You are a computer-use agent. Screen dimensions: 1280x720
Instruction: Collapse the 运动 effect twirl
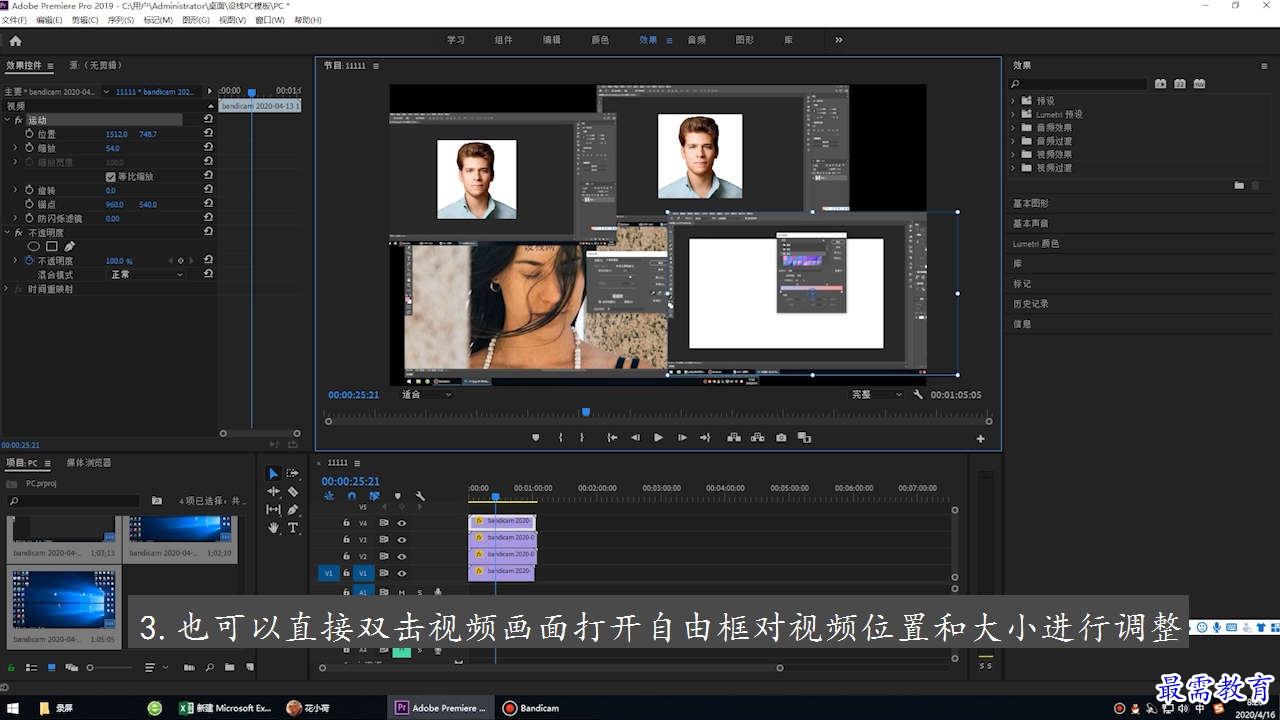click(7, 120)
